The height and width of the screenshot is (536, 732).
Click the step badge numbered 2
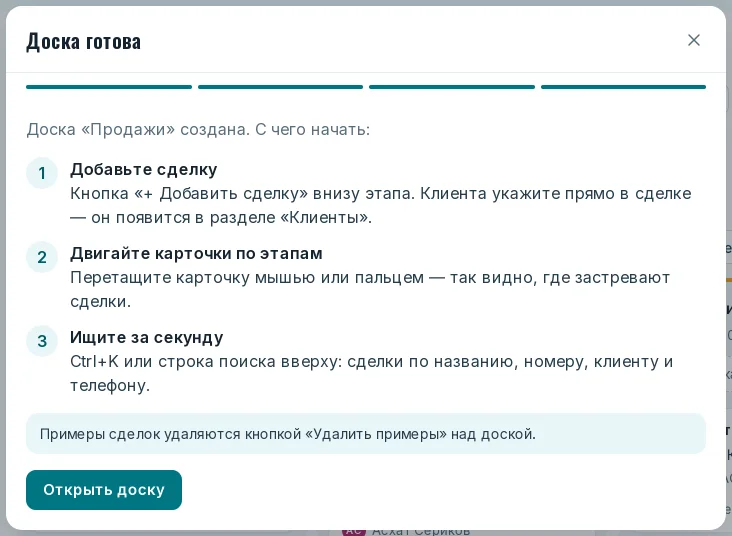[x=42, y=257]
